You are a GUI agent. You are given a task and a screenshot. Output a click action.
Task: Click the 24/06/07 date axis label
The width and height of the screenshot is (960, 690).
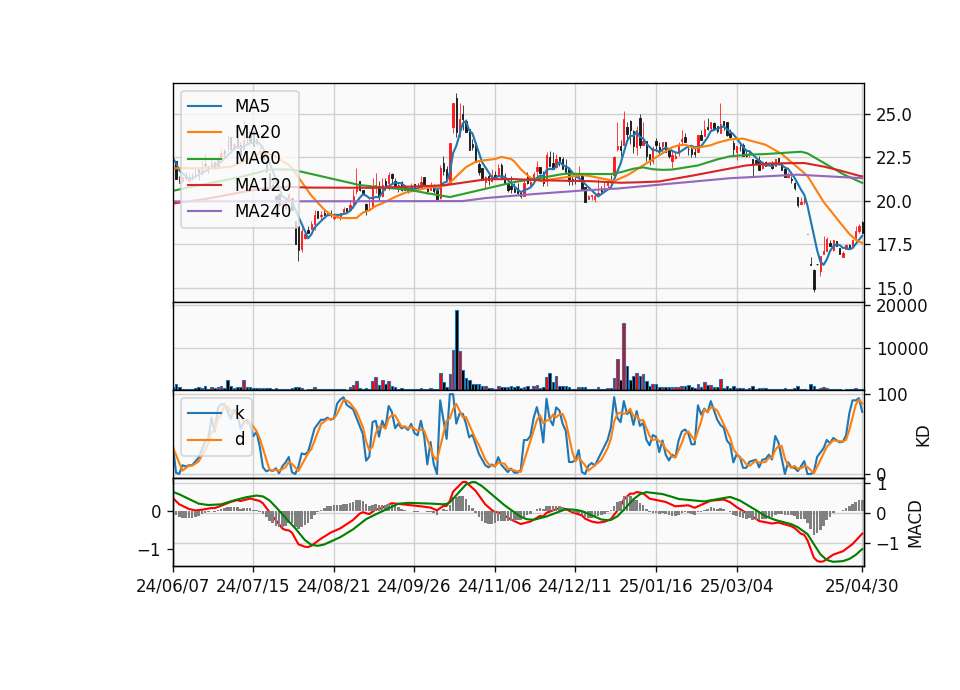[173, 586]
